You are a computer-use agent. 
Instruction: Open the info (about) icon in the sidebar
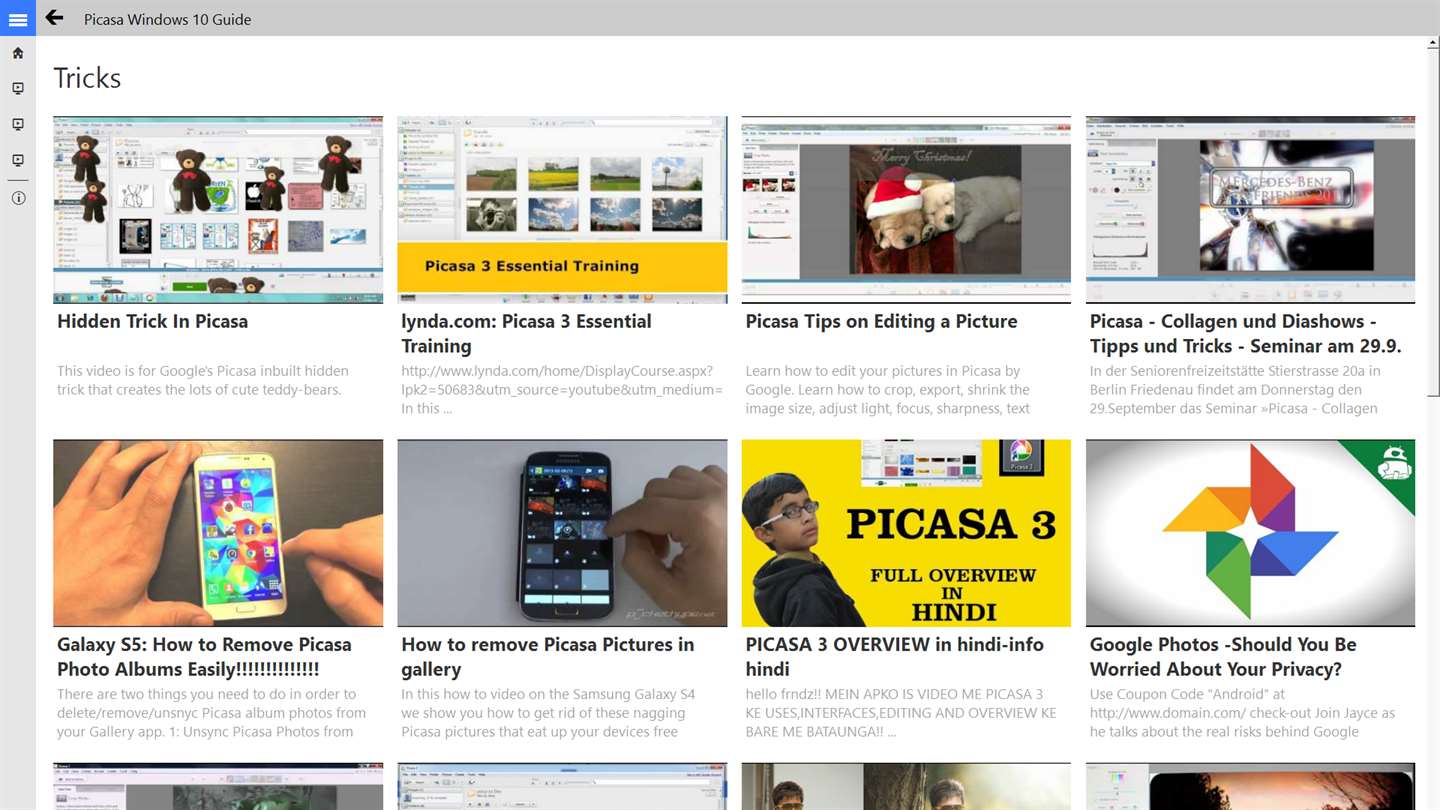coord(18,198)
